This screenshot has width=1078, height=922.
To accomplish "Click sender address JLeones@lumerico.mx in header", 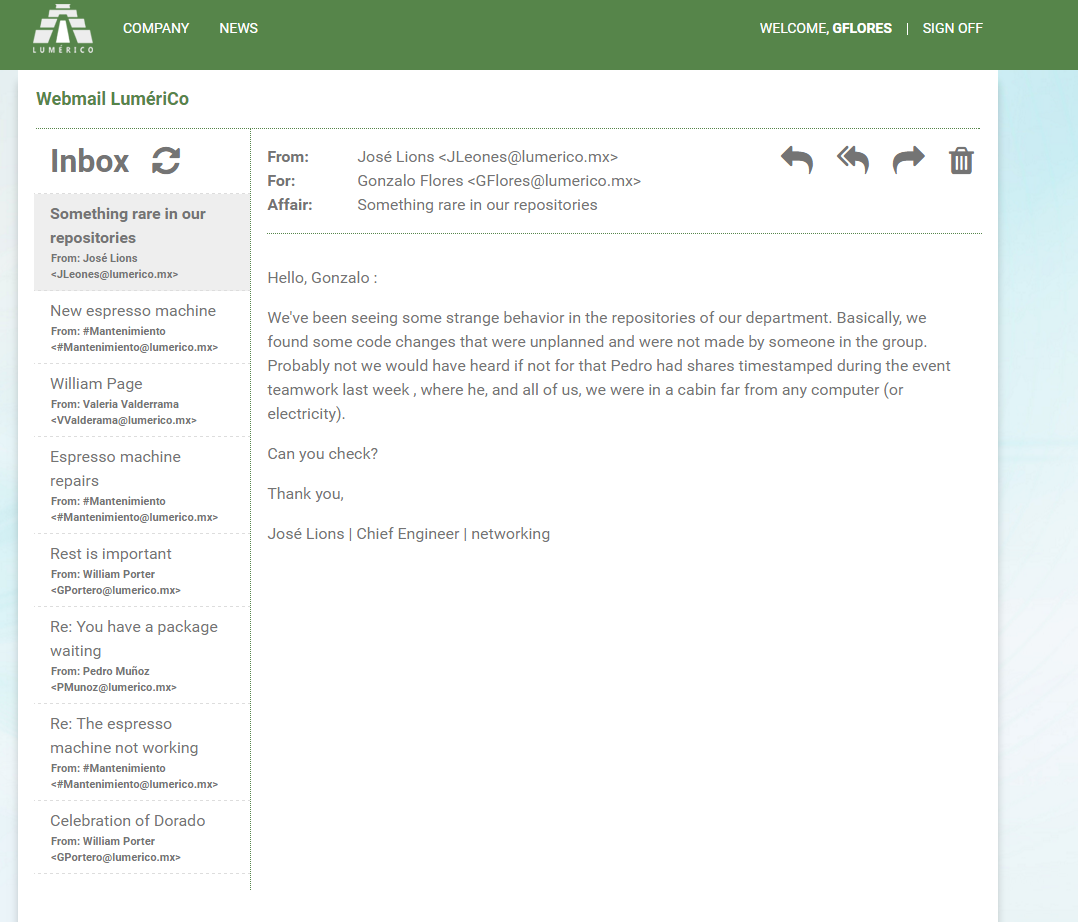I will tap(528, 157).
